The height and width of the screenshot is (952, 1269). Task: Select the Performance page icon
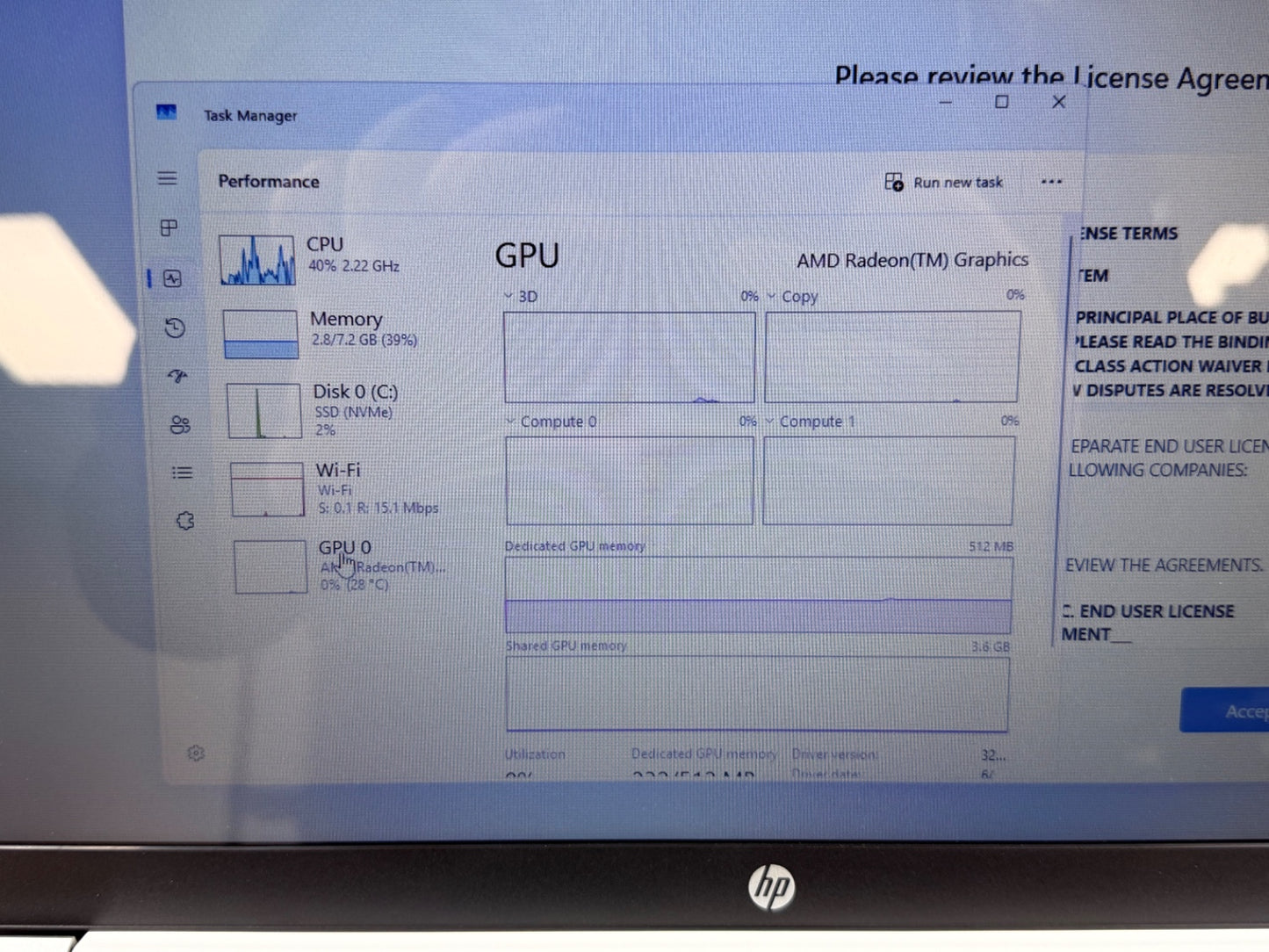[172, 279]
